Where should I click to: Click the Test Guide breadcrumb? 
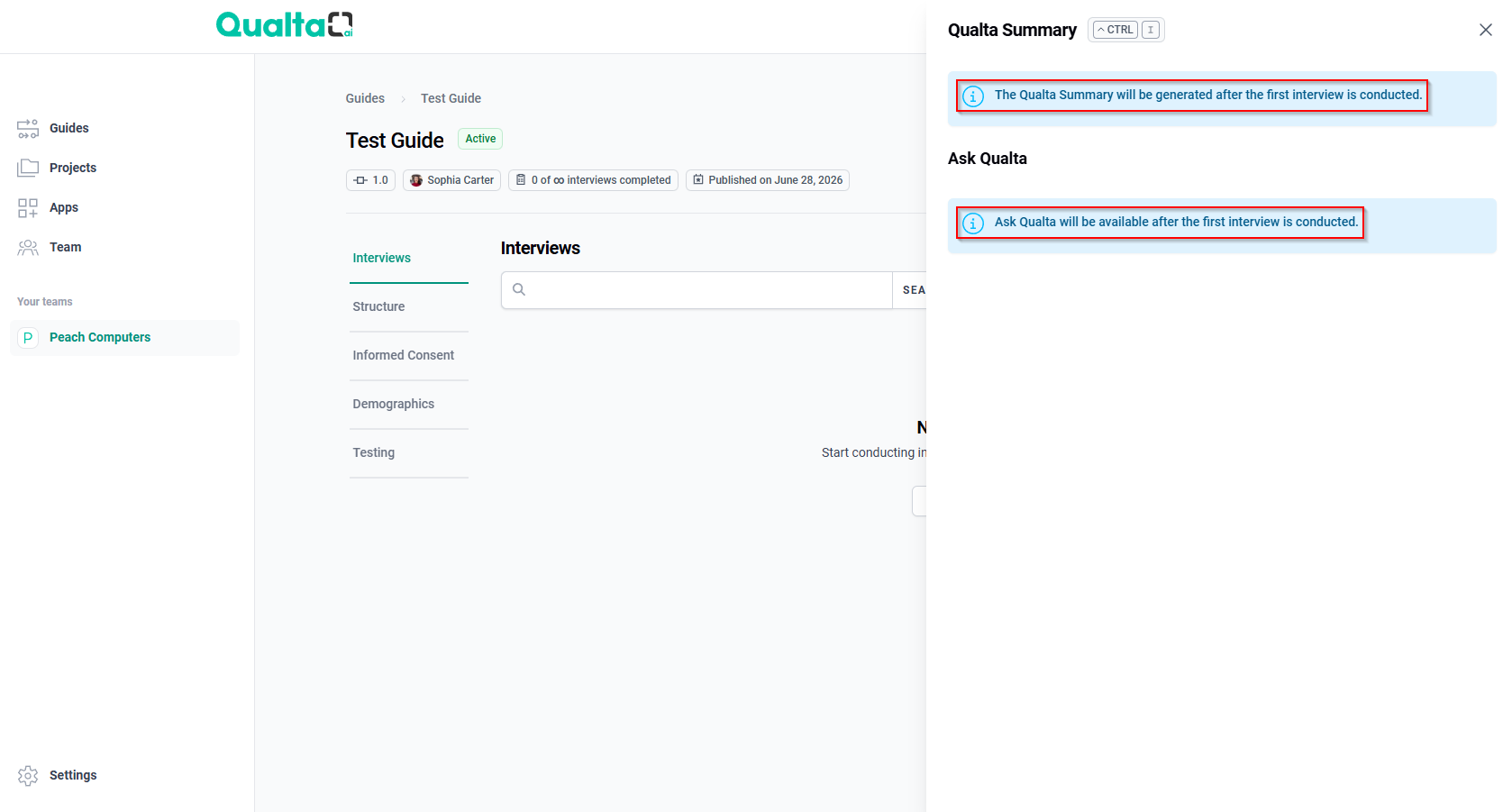(x=451, y=98)
